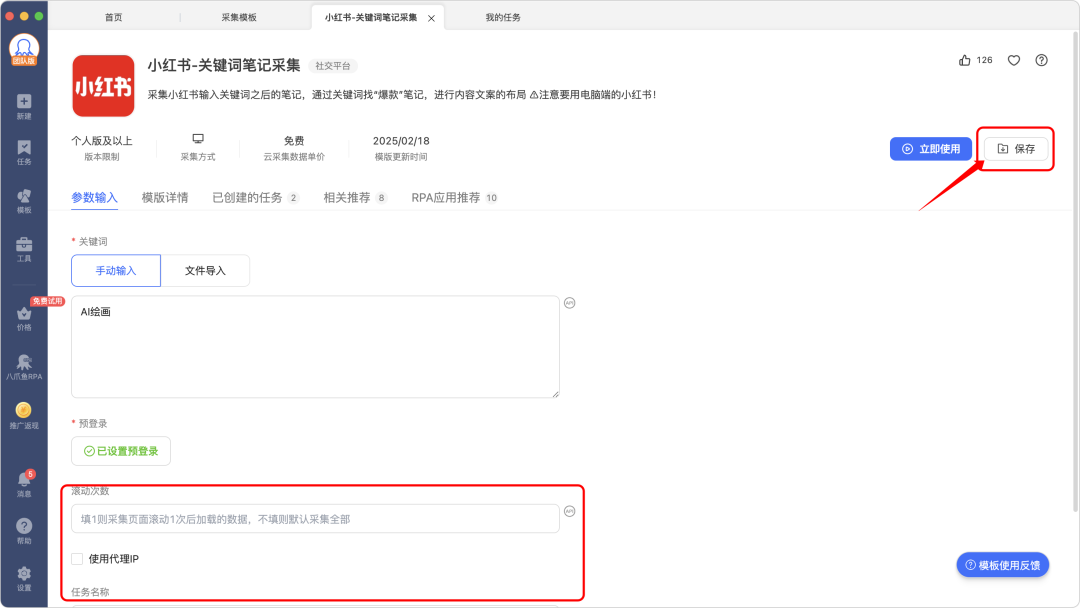Open the 消息 bell notifications icon
Screen dimensions: 1080x608
click(24, 484)
